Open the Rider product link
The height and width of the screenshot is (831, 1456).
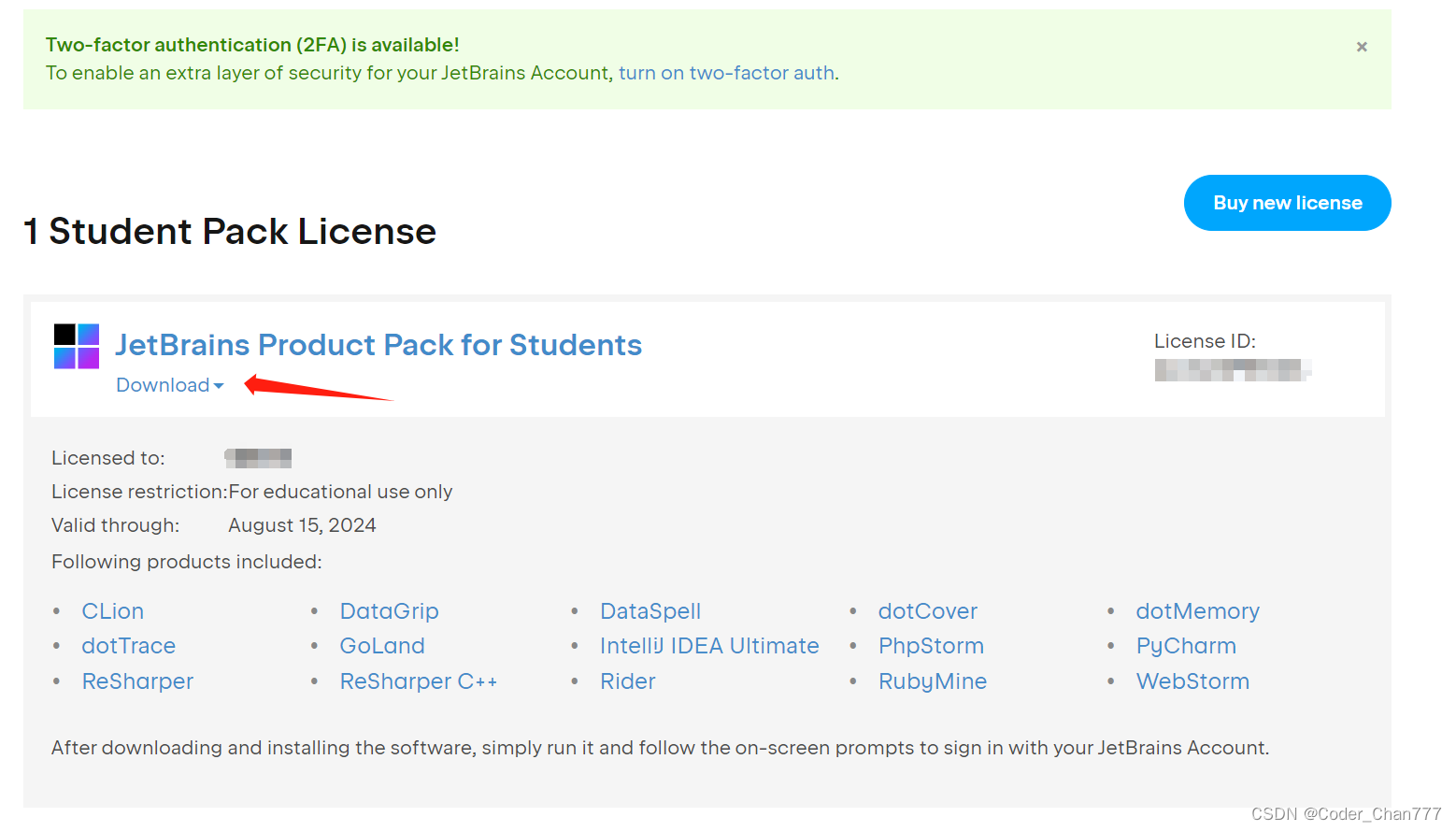pyautogui.click(x=628, y=681)
